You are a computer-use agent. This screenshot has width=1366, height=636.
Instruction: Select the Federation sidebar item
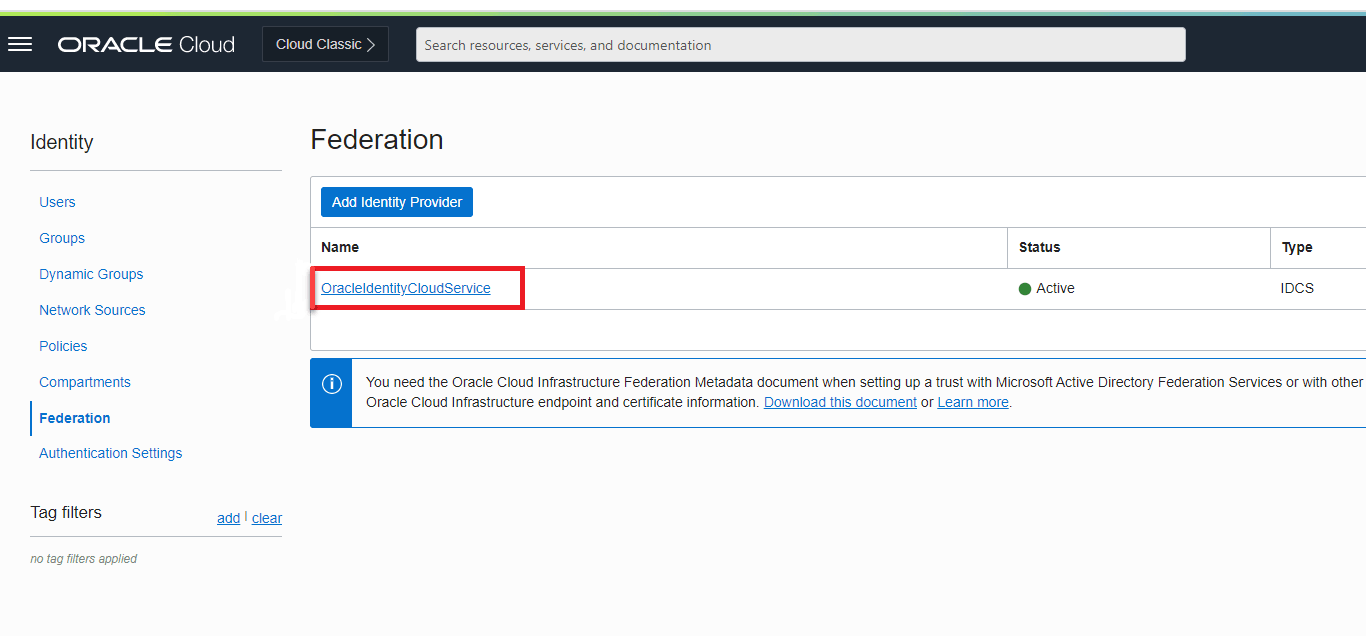75,418
